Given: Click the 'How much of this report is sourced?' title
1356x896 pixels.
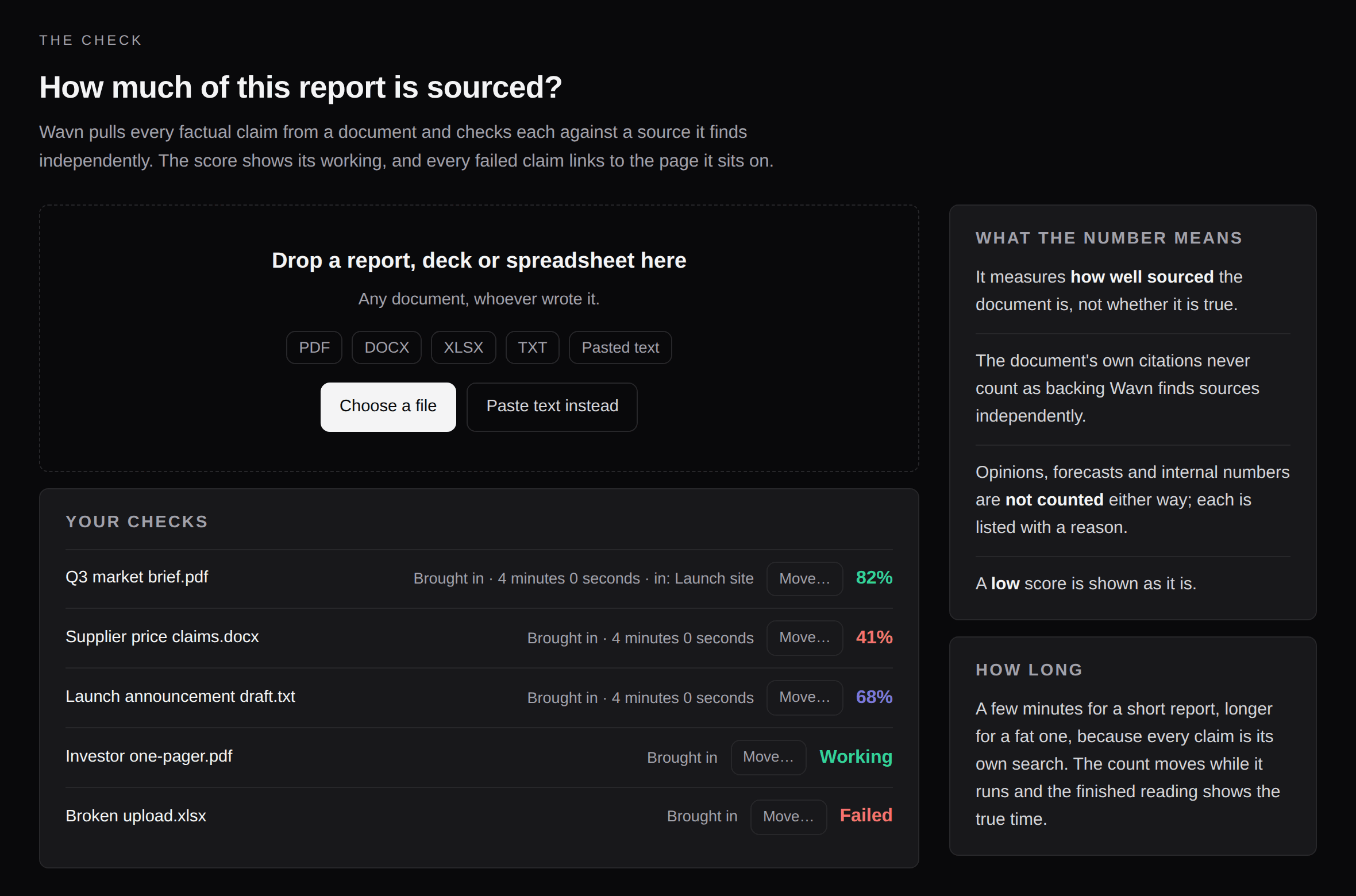Looking at the screenshot, I should 301,87.
